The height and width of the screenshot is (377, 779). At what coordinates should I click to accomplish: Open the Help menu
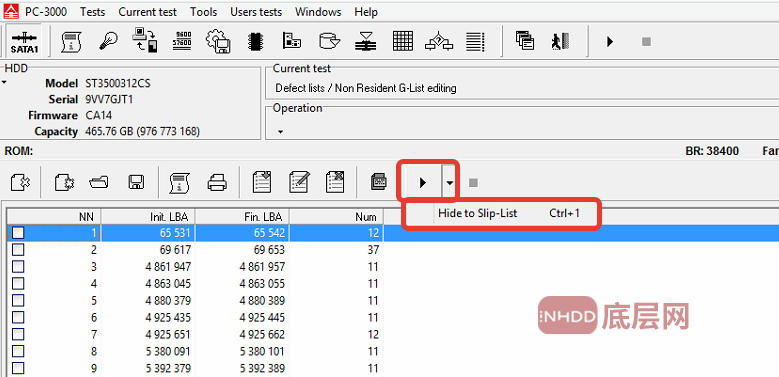pos(366,12)
